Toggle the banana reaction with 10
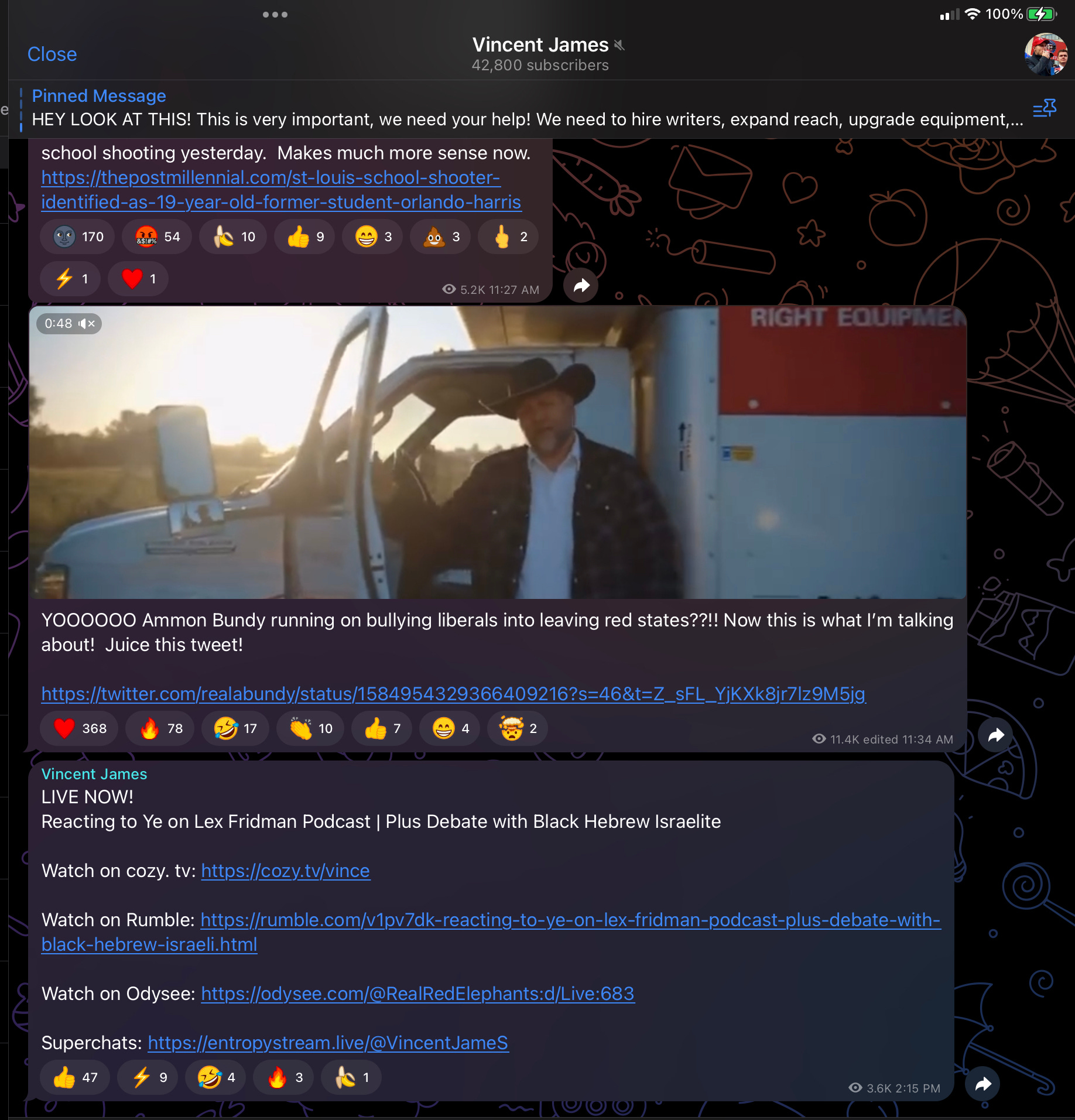The image size is (1075, 1120). 233,237
